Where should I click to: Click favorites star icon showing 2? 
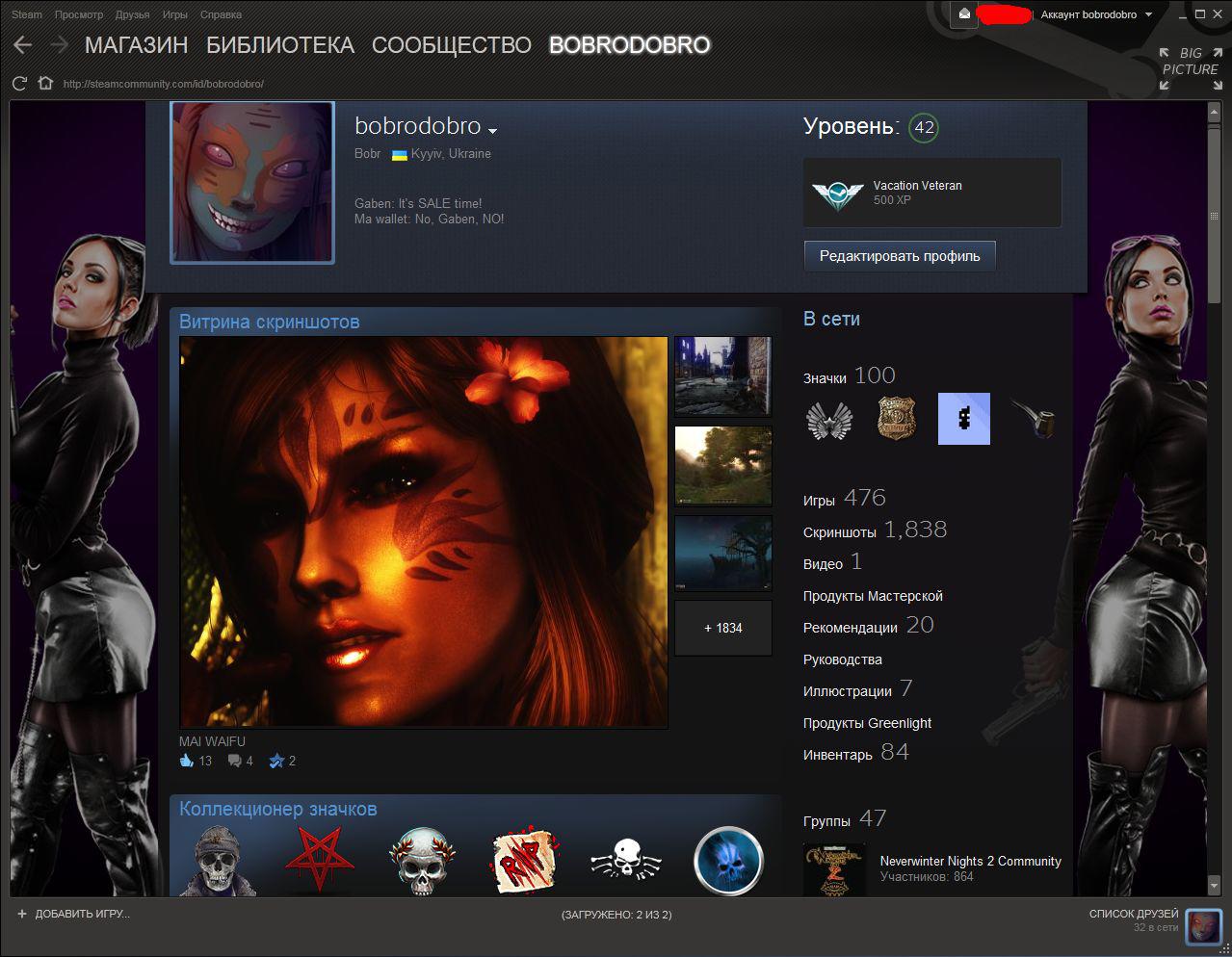pyautogui.click(x=276, y=761)
